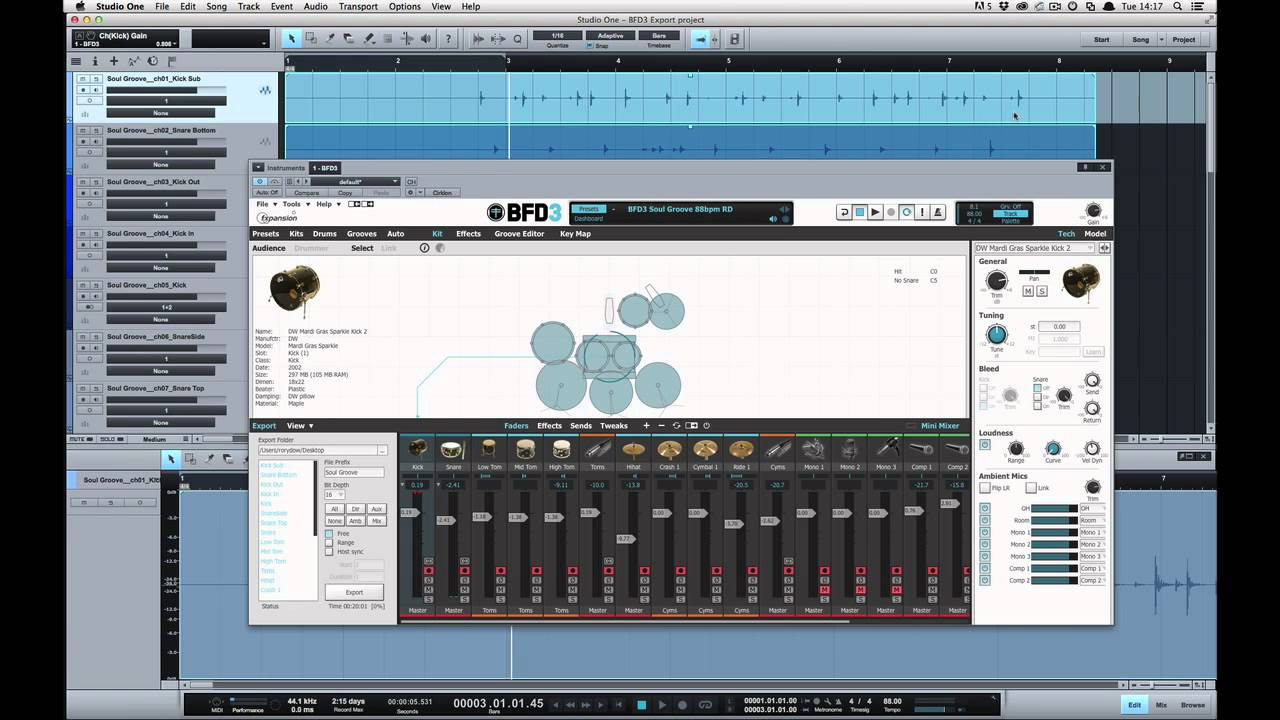Open the question mark help tool
Image resolution: width=1280 pixels, height=720 pixels.
tap(447, 39)
